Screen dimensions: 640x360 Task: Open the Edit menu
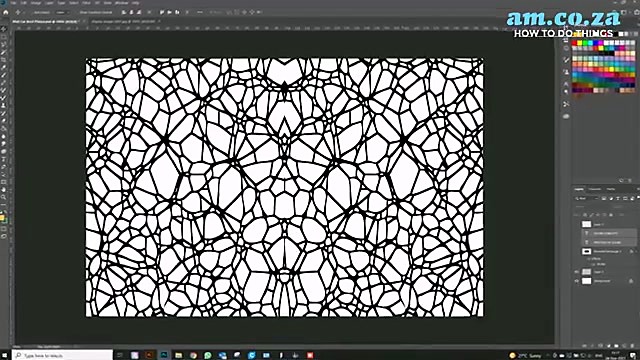[x=24, y=3]
